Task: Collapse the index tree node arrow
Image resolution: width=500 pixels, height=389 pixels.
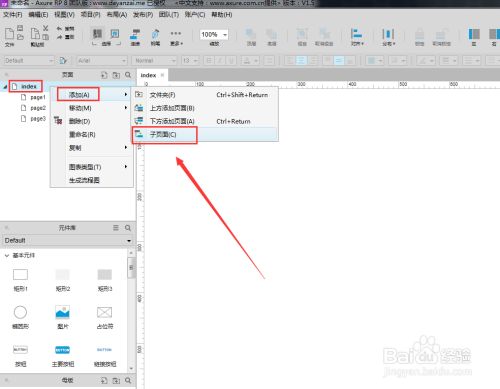Action: point(5,87)
